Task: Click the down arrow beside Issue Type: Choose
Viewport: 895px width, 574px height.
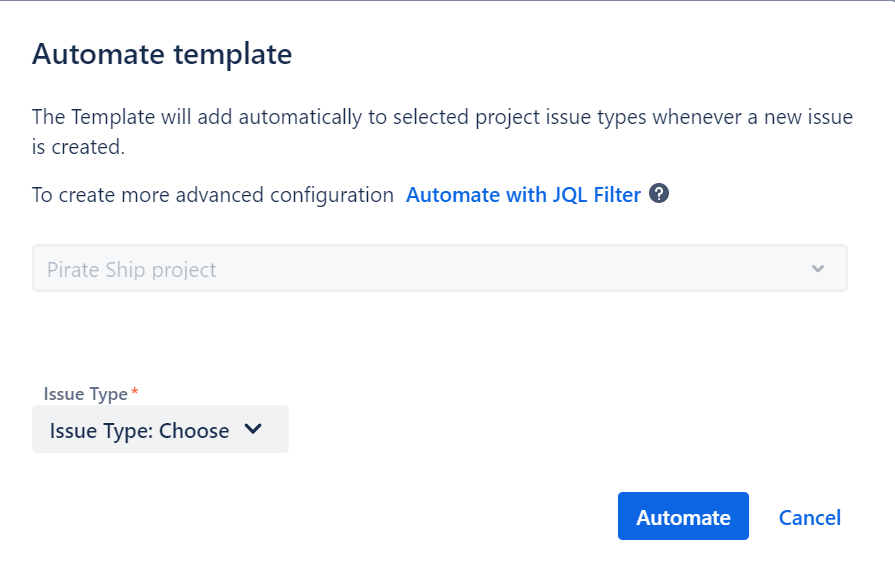Action: [x=253, y=430]
